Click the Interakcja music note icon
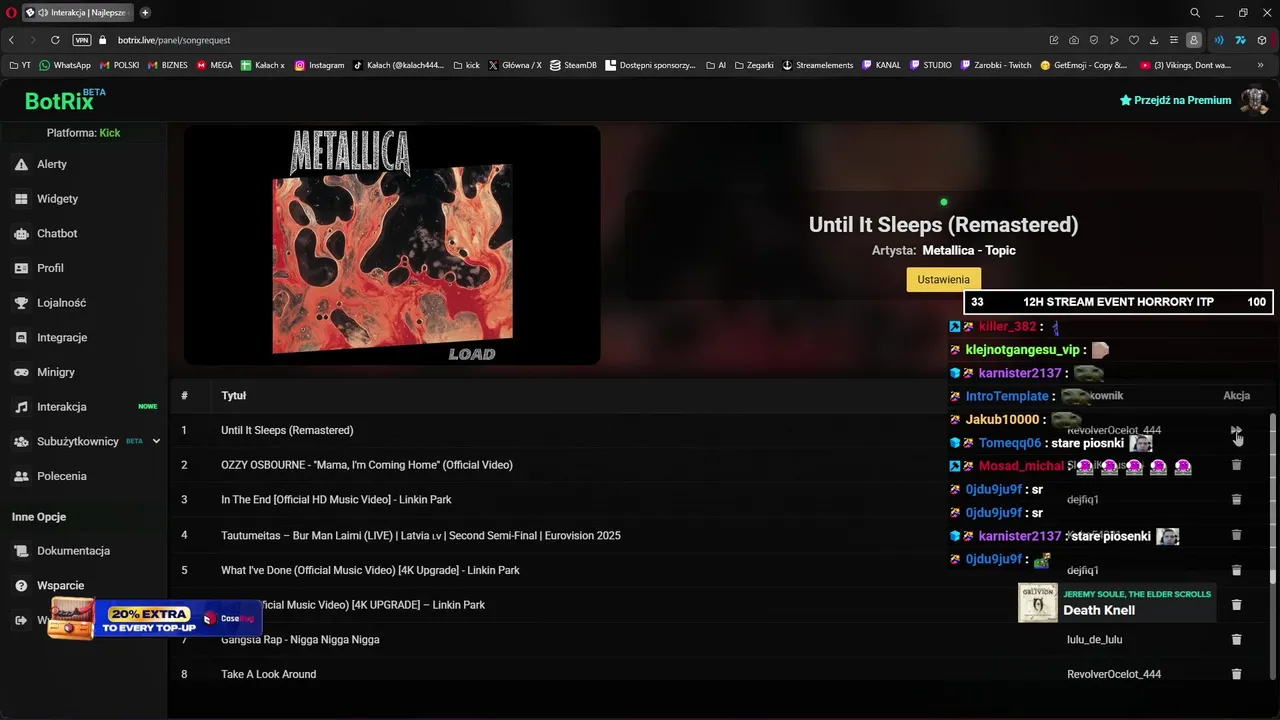This screenshot has width=1280, height=720. tap(21, 407)
